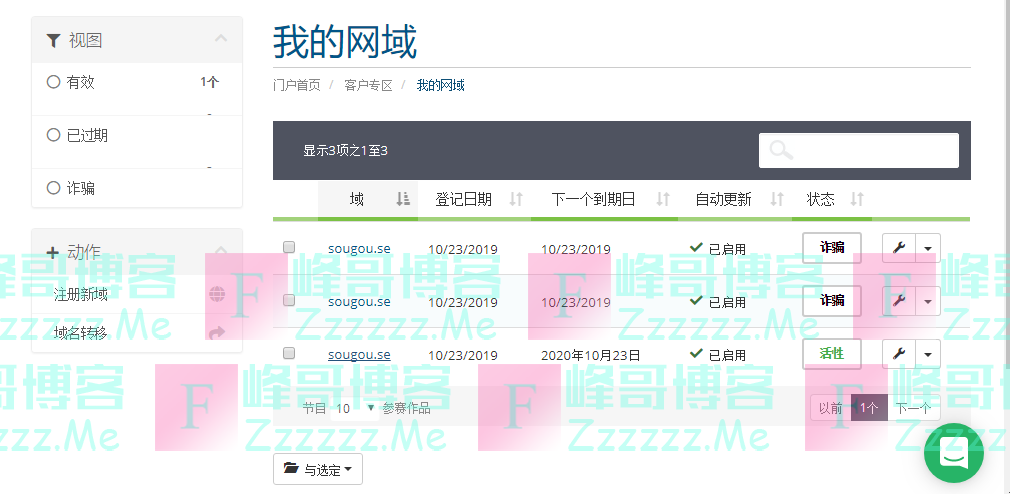
Task: Select the 已过期 filter radio button
Action: click(54, 135)
